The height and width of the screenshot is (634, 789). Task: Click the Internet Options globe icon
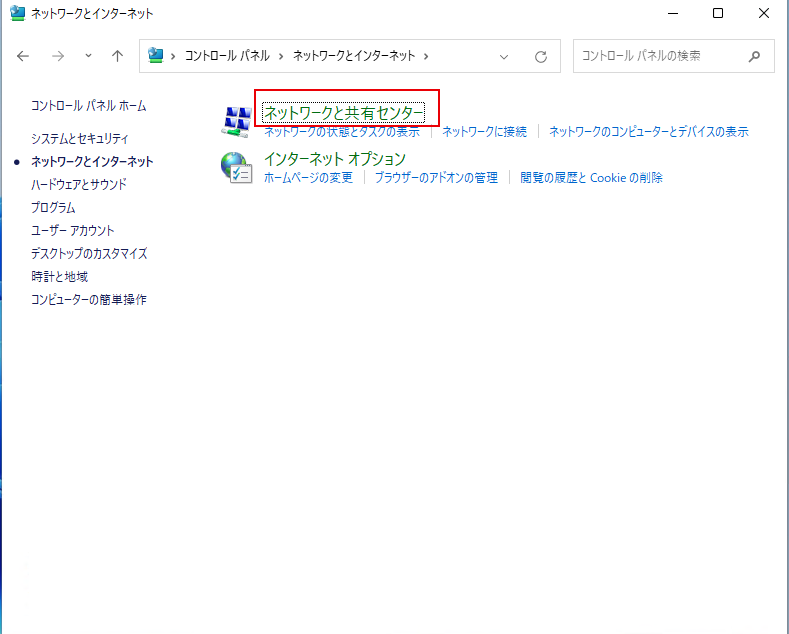click(235, 167)
